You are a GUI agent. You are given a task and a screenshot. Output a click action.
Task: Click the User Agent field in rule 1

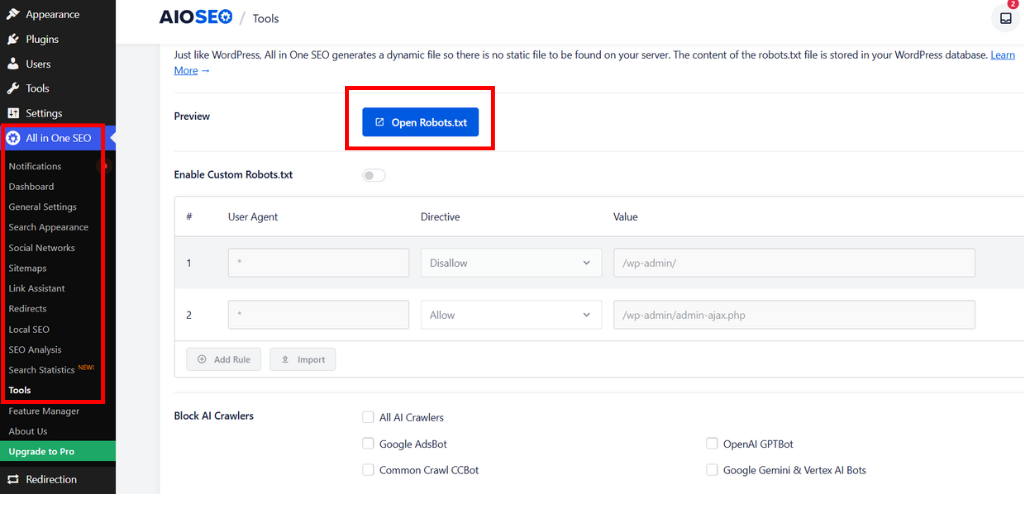coord(319,263)
